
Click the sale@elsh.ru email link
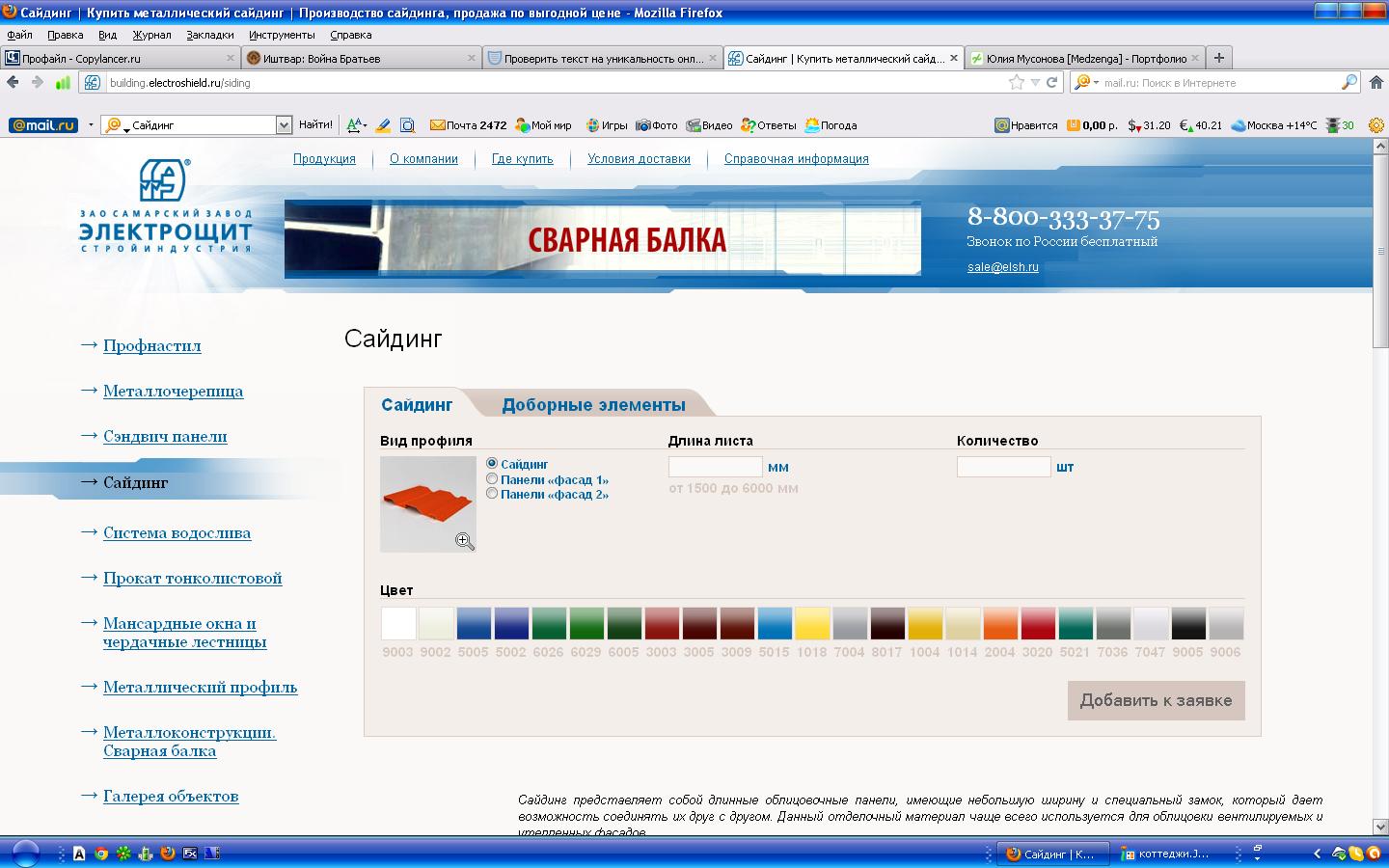point(1003,267)
